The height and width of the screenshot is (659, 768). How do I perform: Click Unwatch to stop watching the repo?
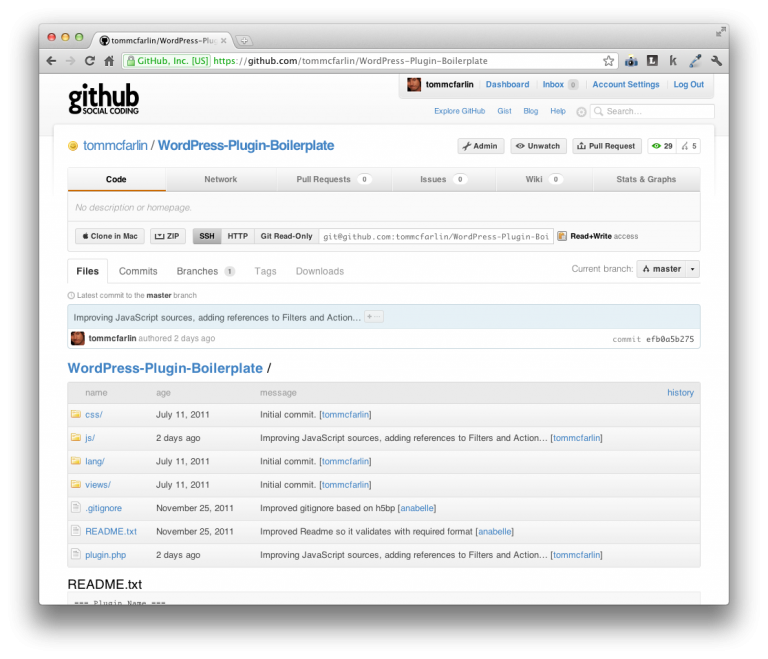(x=538, y=146)
